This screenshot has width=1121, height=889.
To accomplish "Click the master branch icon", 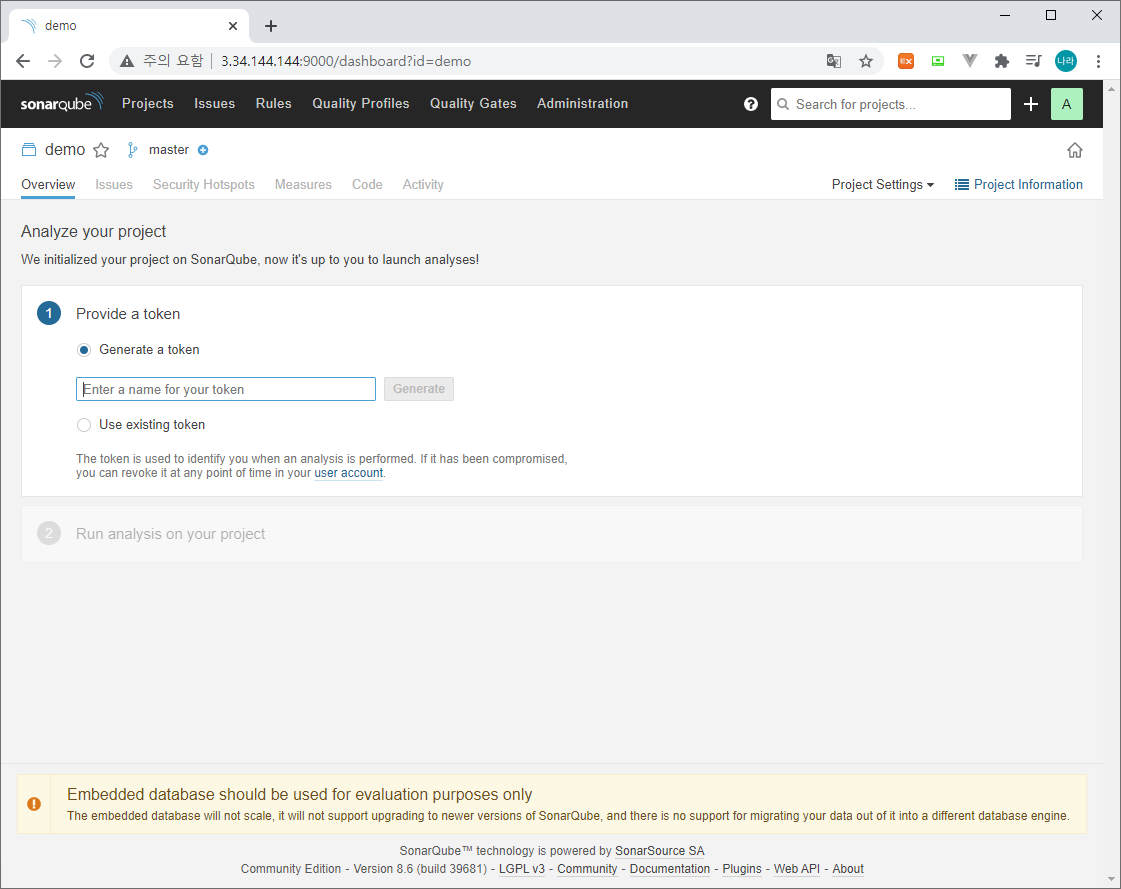I will [132, 149].
